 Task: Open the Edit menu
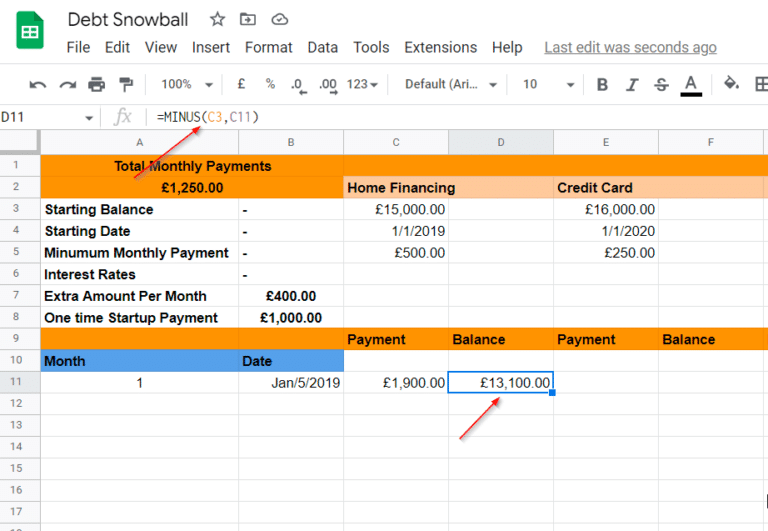click(117, 48)
